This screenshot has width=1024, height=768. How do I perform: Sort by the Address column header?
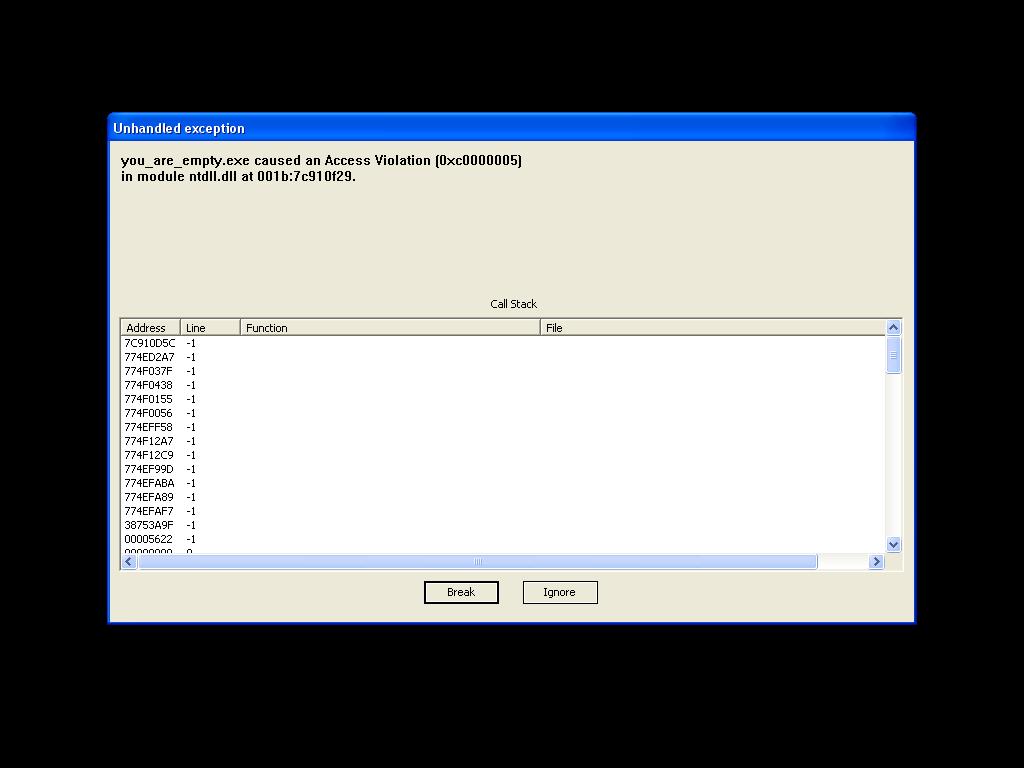coord(150,328)
